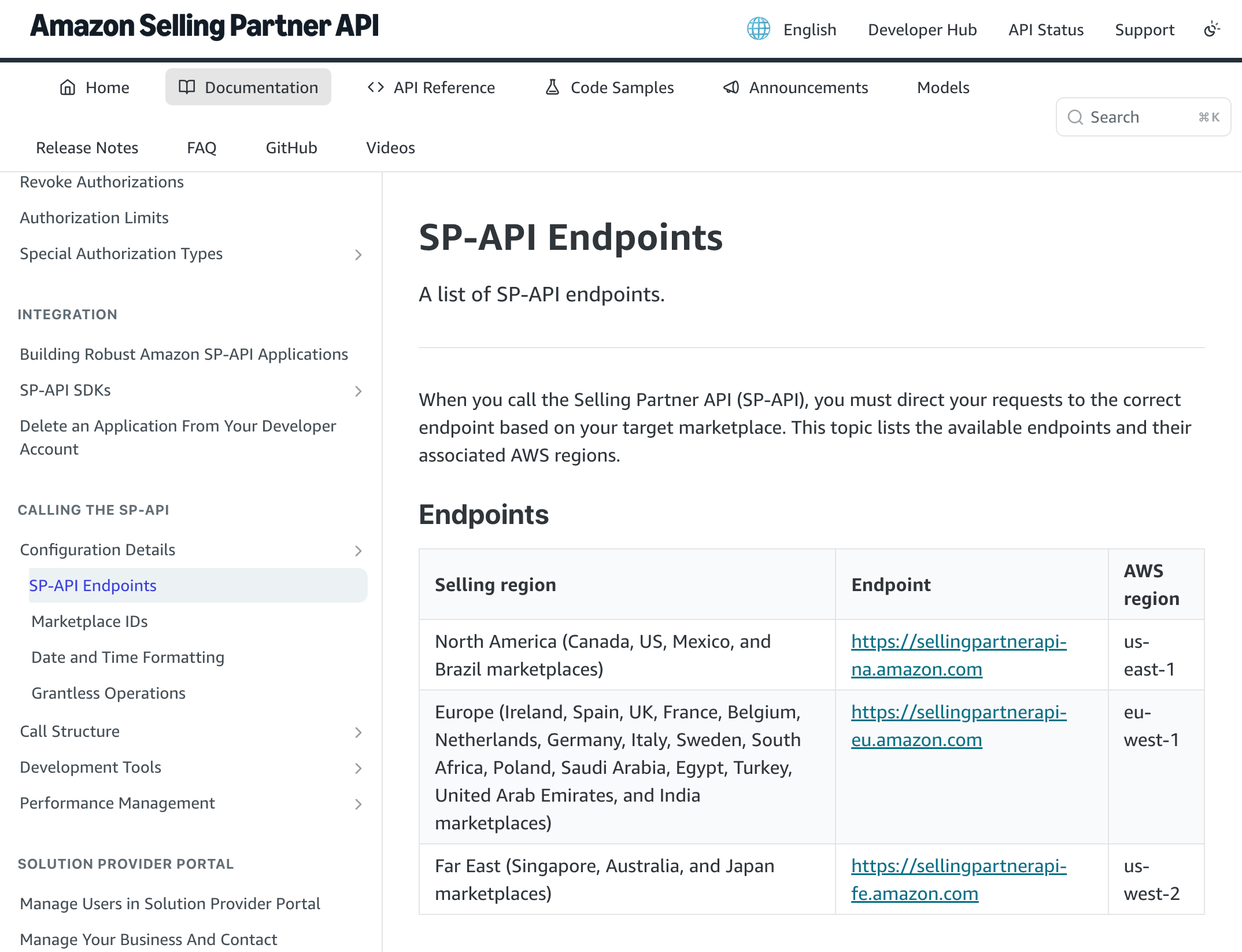Open the Models tab
1242x952 pixels.
[x=943, y=87]
